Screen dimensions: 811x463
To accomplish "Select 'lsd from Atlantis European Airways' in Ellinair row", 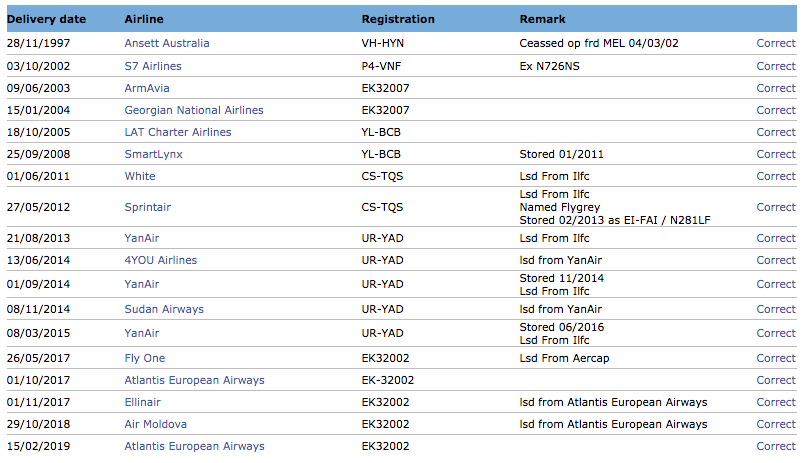I will 613,402.
